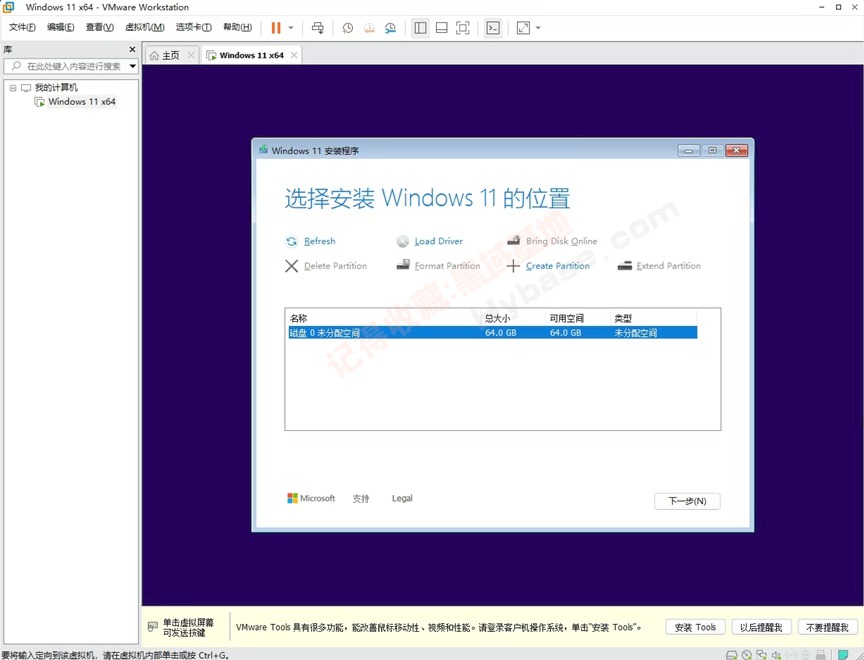Viewport: 864px width, 660px height.
Task: Click the Create Partition link
Action: coord(557,266)
